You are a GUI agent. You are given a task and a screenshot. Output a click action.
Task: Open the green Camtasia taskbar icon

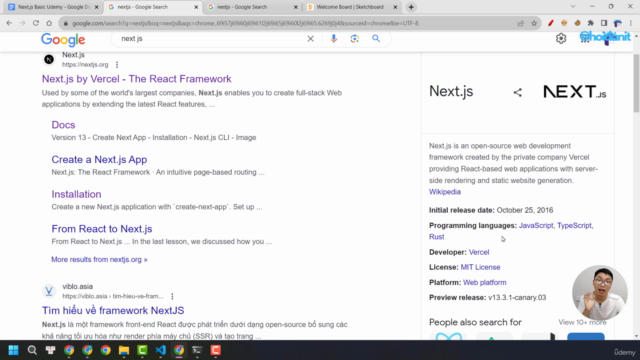point(142,350)
